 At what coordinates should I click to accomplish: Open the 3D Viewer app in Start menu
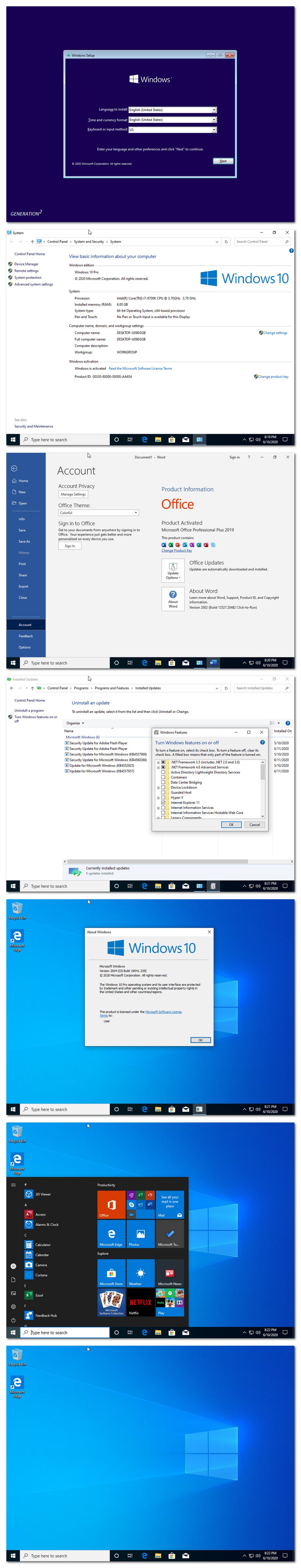click(x=38, y=1194)
